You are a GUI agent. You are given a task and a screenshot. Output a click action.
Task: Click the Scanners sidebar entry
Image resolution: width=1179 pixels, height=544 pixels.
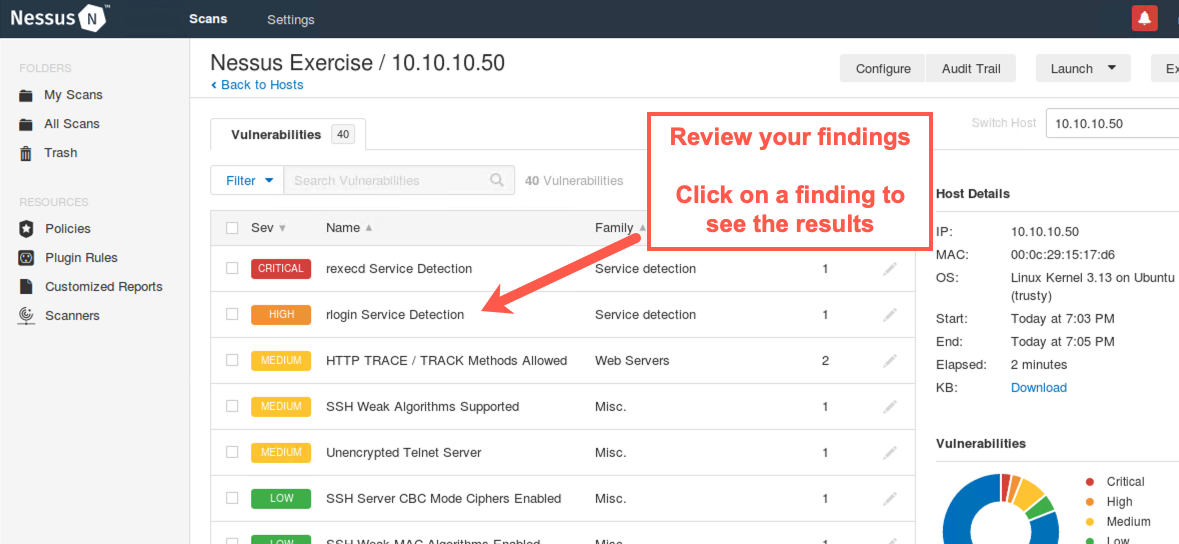point(72,316)
